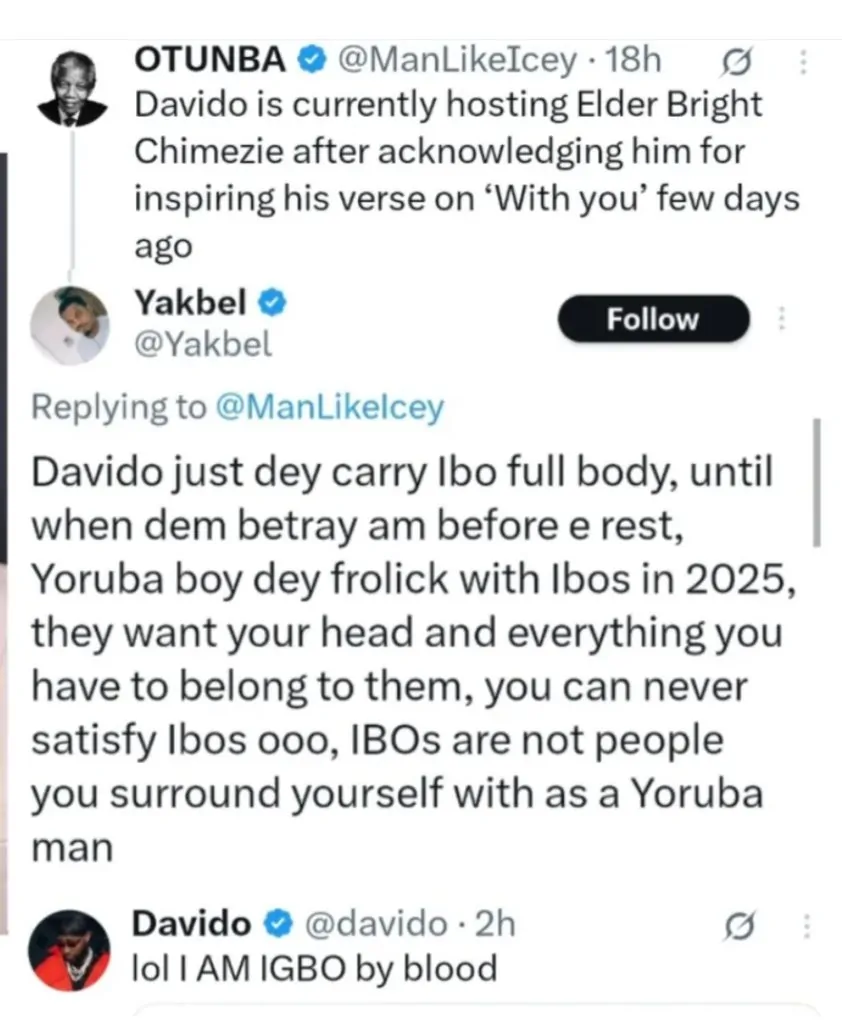Open the @Yakbel handle link

point(202,345)
